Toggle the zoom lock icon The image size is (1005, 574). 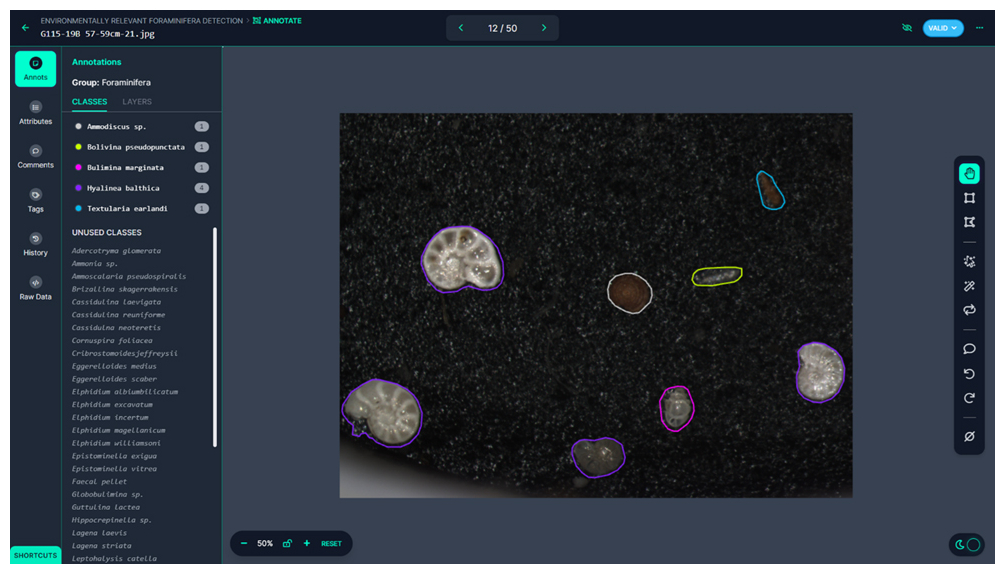pos(287,544)
